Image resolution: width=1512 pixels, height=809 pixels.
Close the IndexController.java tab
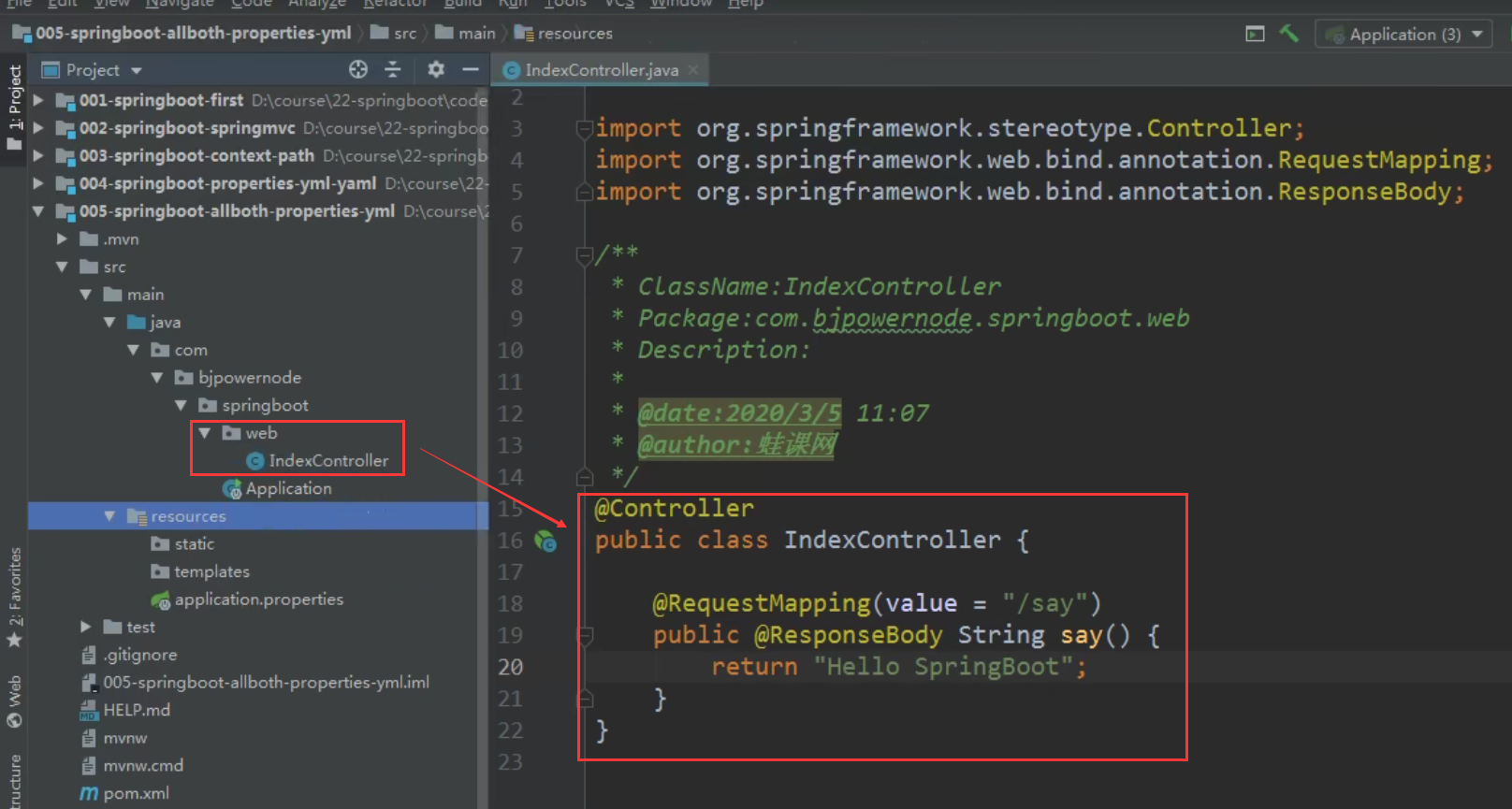pos(693,70)
